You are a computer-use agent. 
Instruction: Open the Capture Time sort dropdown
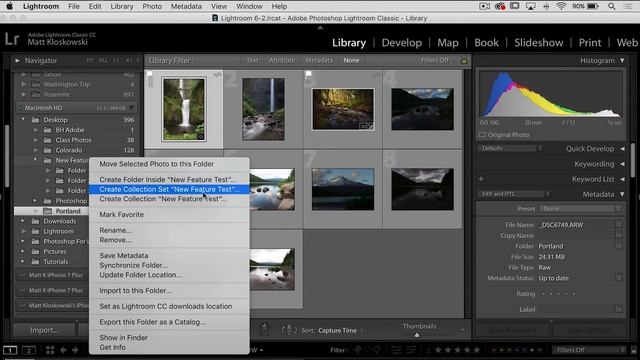[x=340, y=330]
